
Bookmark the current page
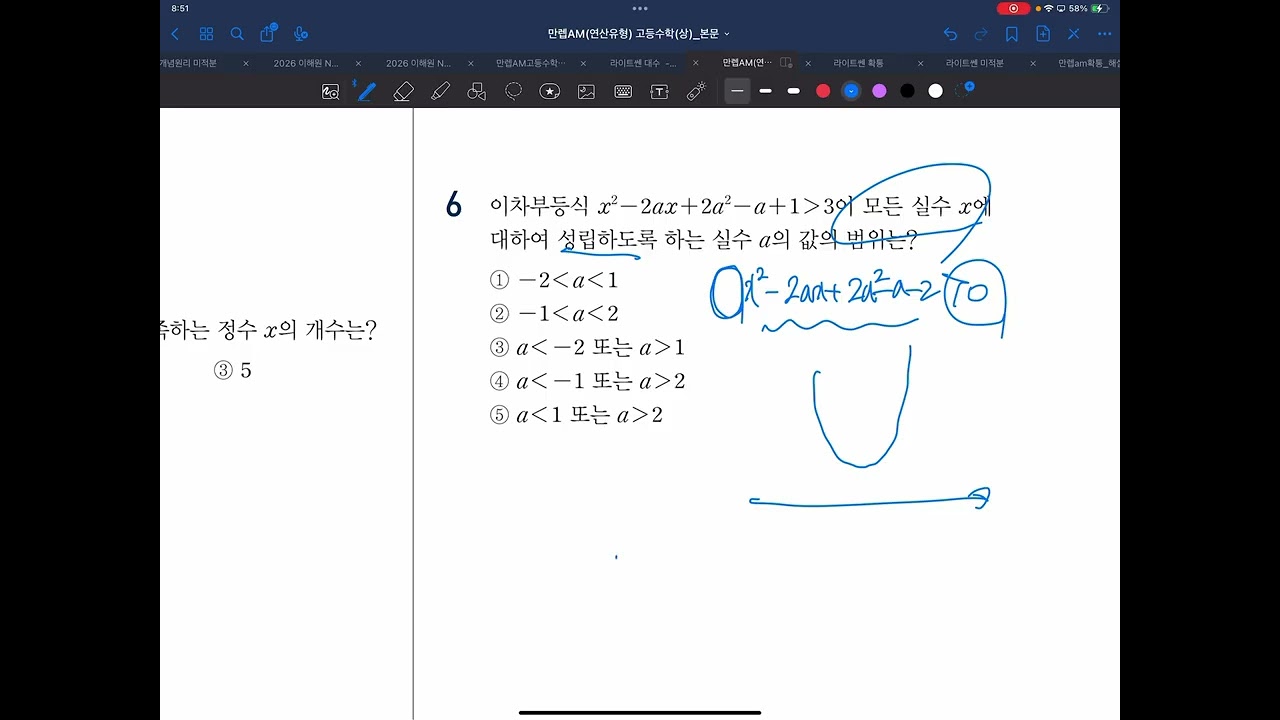click(x=1012, y=34)
